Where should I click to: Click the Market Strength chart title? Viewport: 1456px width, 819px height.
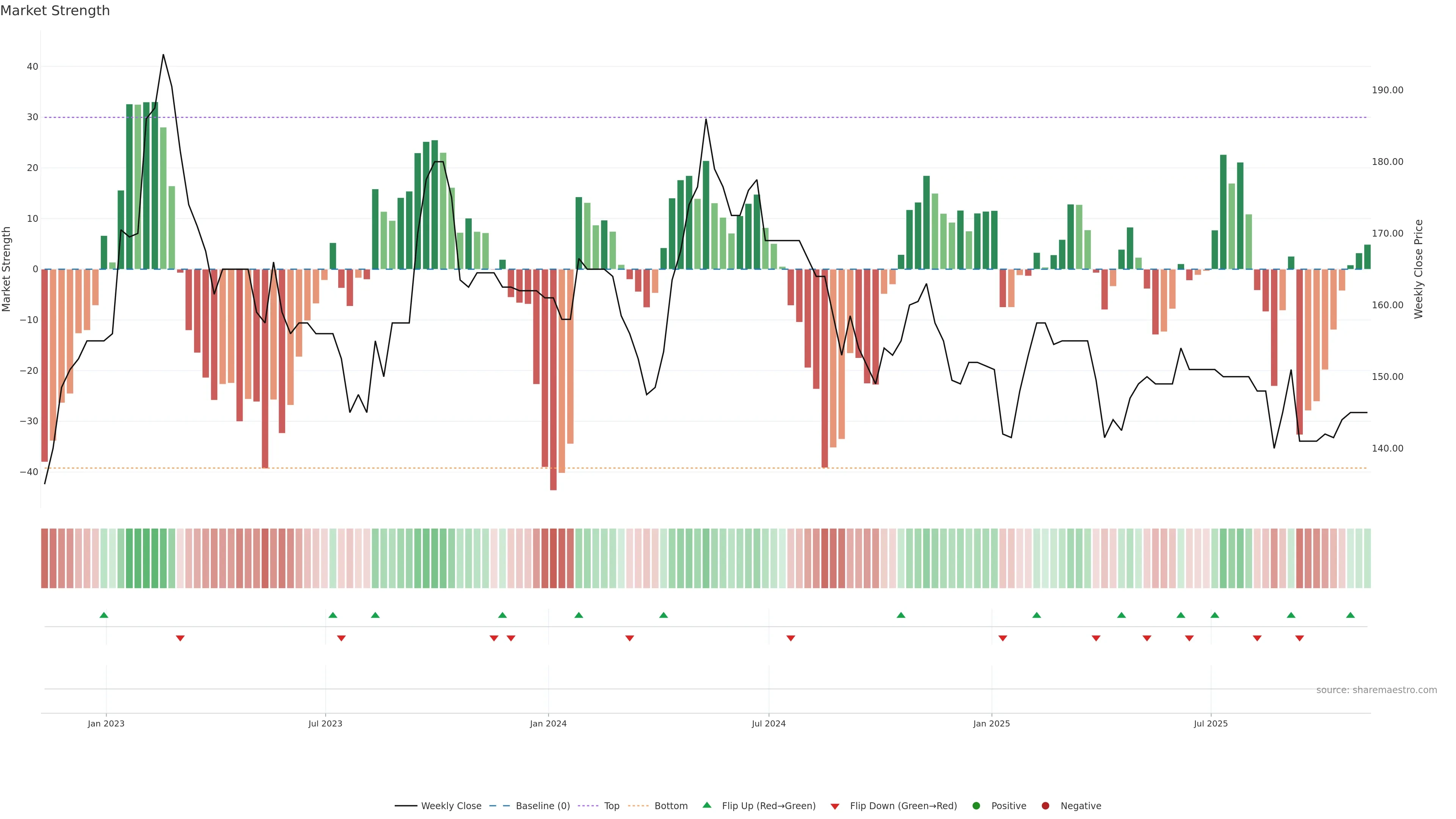click(55, 11)
